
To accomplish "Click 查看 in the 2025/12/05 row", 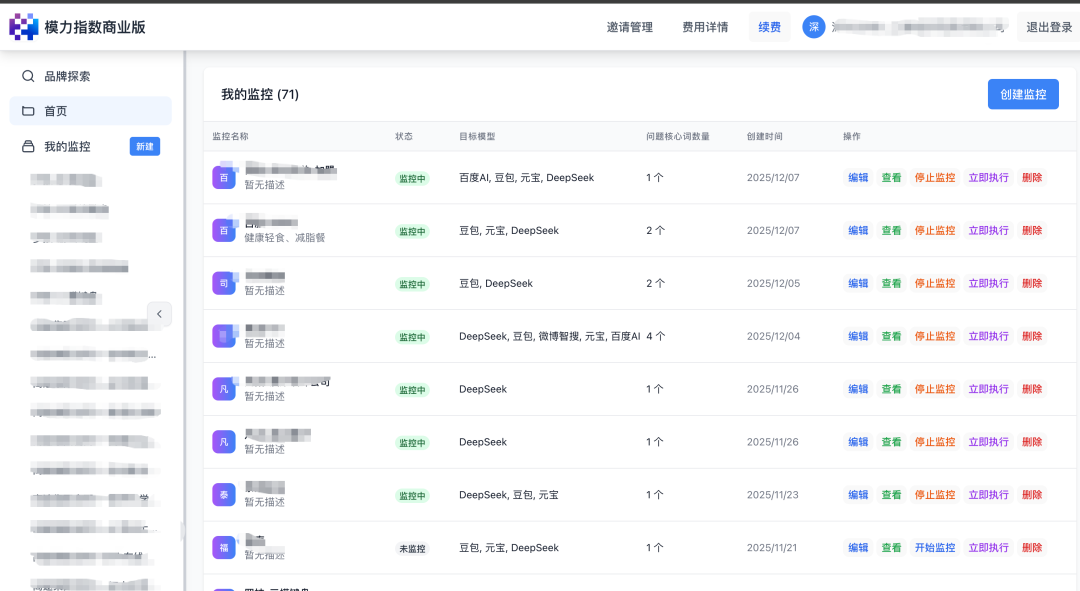I will (x=891, y=283).
